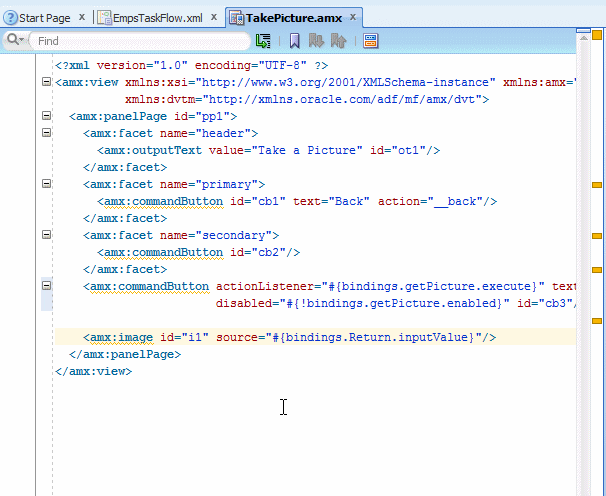Click the "__back" action value
The image size is (606, 496).
click(x=455, y=201)
